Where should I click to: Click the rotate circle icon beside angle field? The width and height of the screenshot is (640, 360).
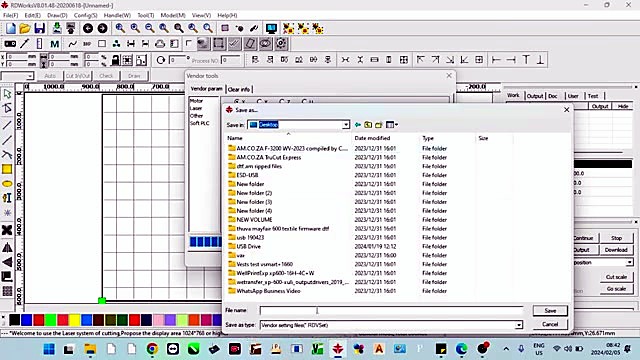(x=161, y=60)
